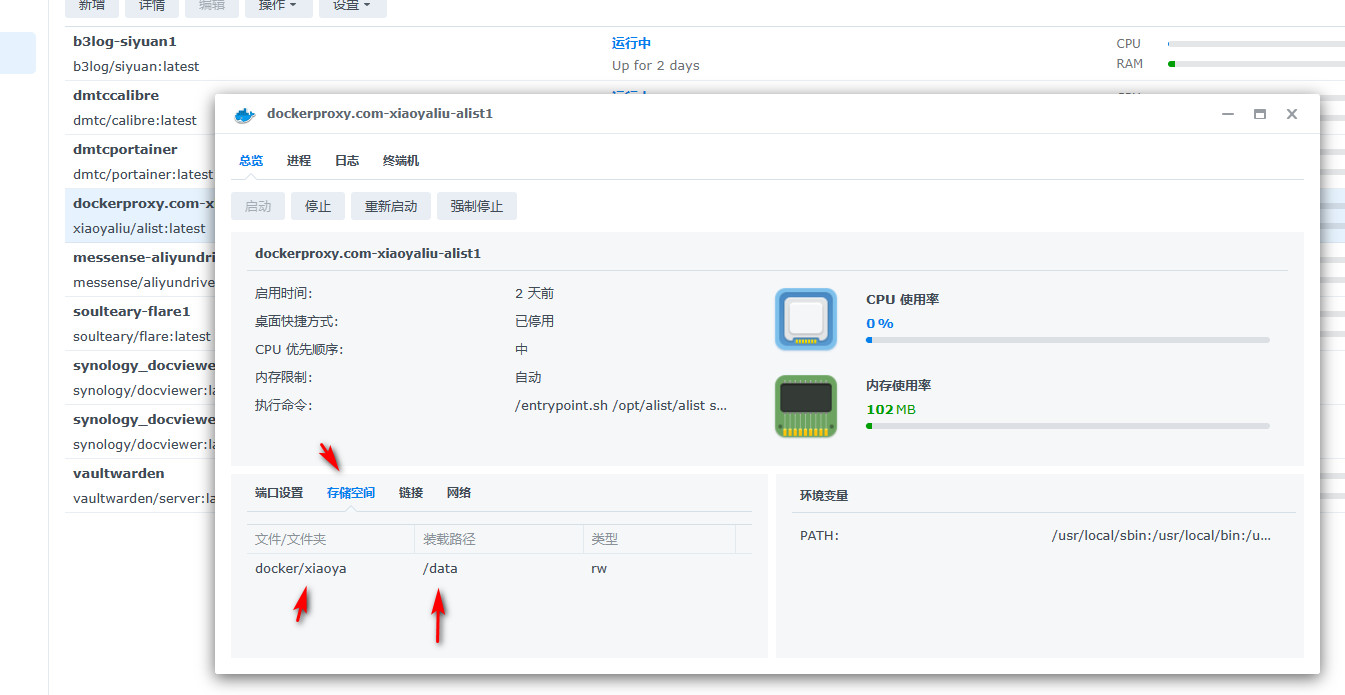1345x695 pixels.
Task: Click the 详情 button in background toolbar
Action: click(152, 6)
